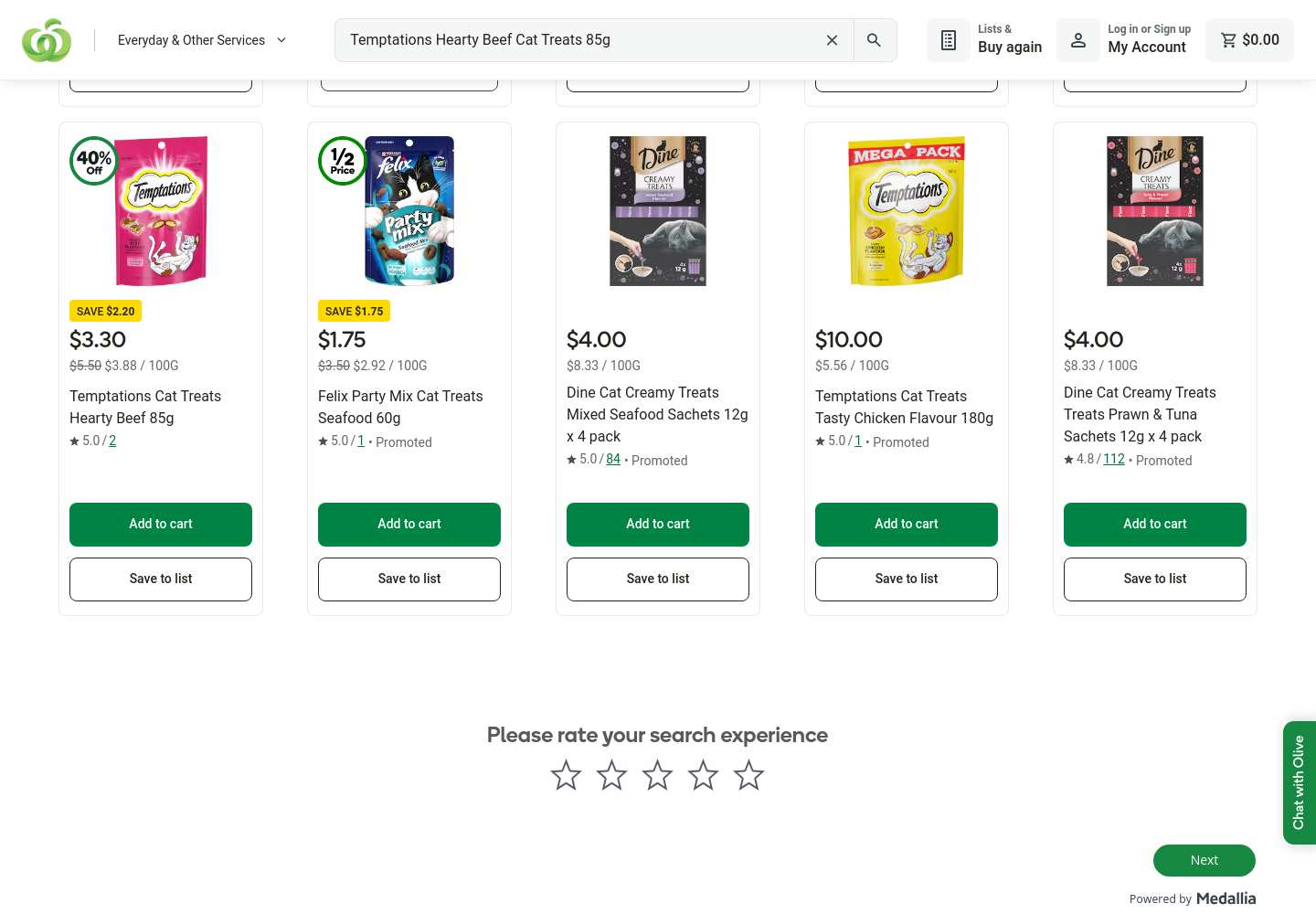Click the Woolworths logo icon
Image resolution: width=1316 pixels, height=914 pixels.
(47, 40)
